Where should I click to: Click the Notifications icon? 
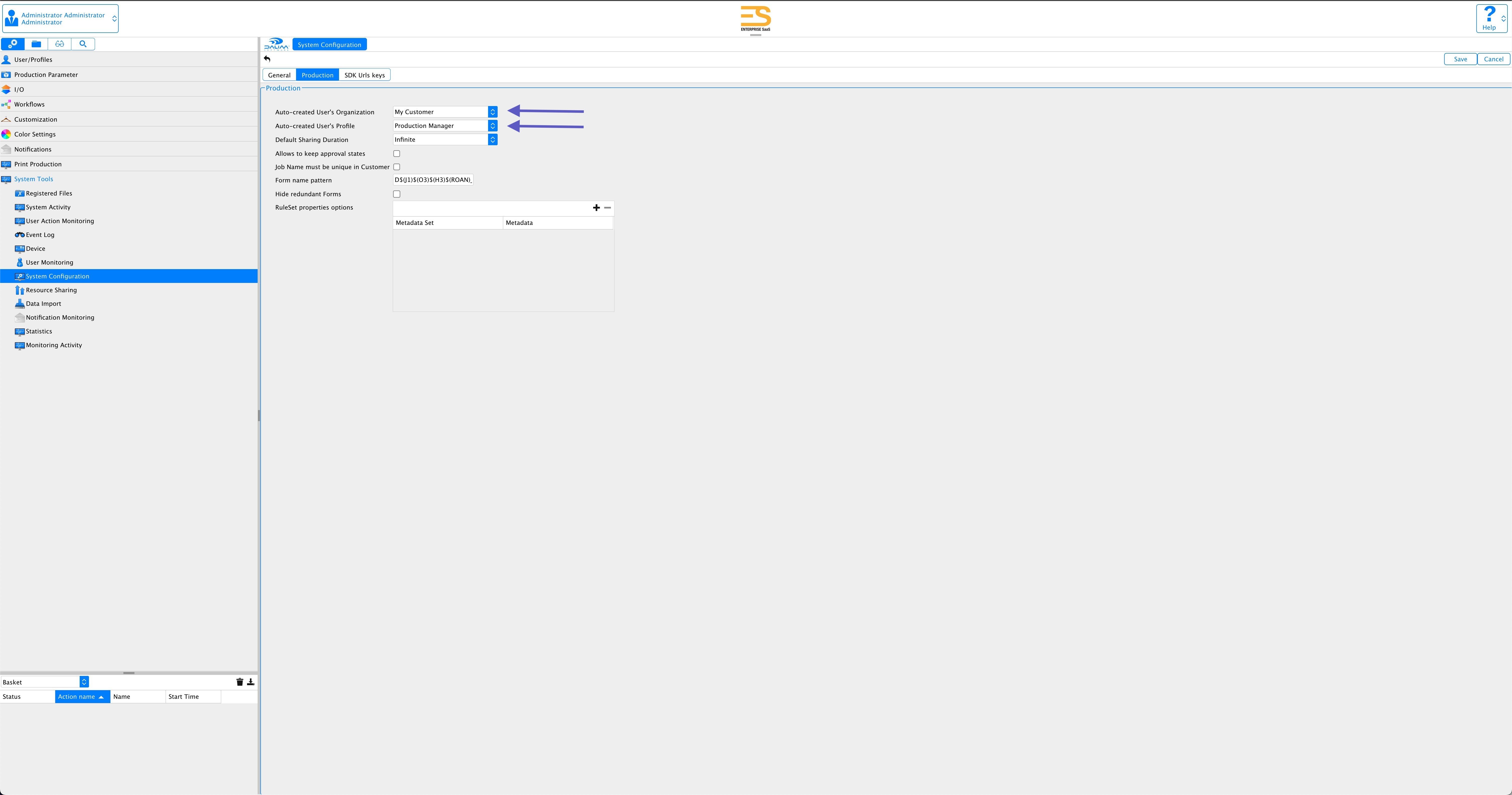coord(6,149)
